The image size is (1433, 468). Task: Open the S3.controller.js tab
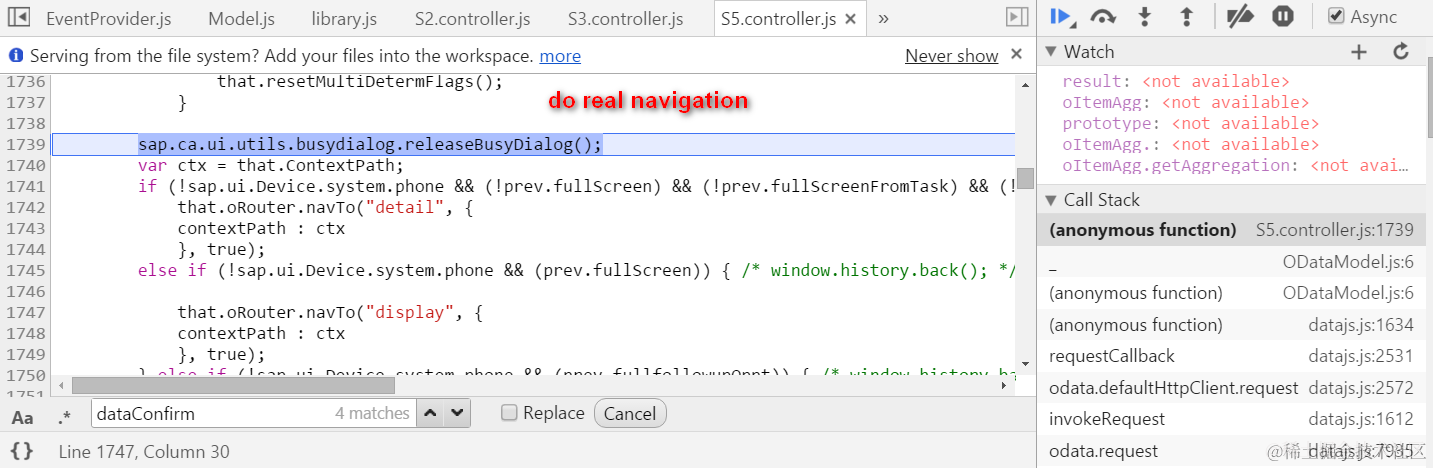click(625, 19)
